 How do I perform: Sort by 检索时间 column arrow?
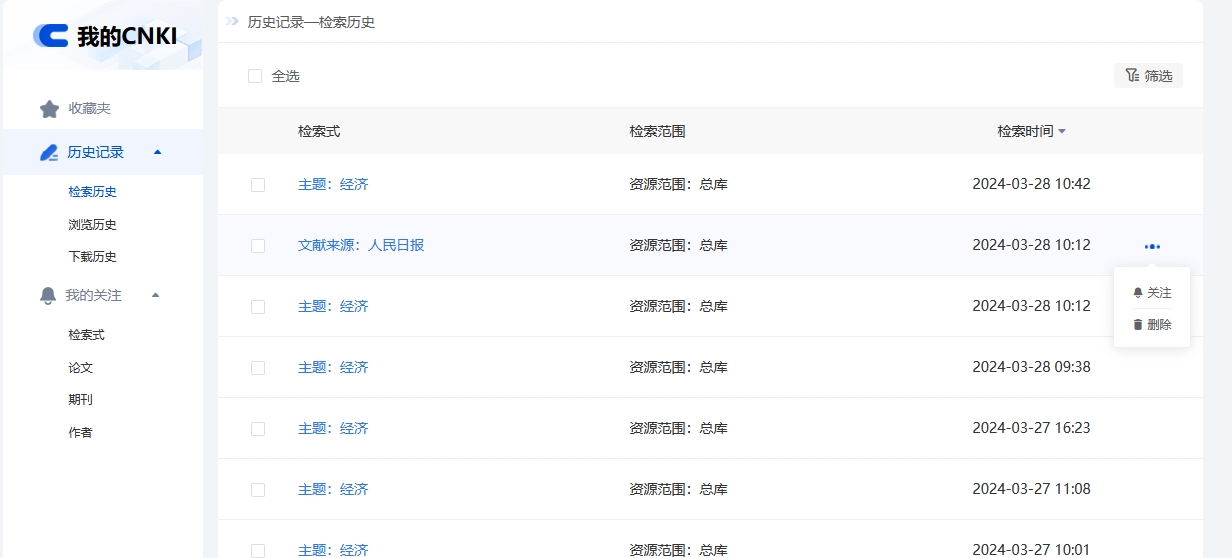click(x=1062, y=132)
